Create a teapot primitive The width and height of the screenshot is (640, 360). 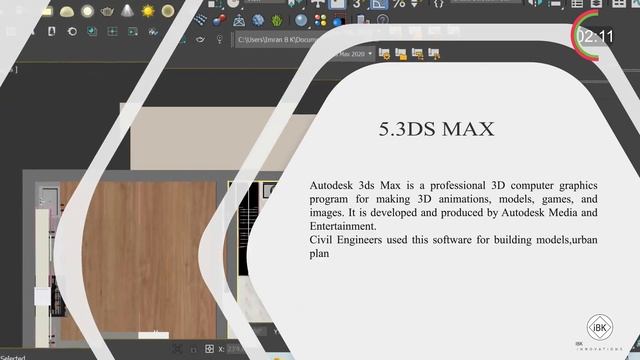click(x=107, y=11)
